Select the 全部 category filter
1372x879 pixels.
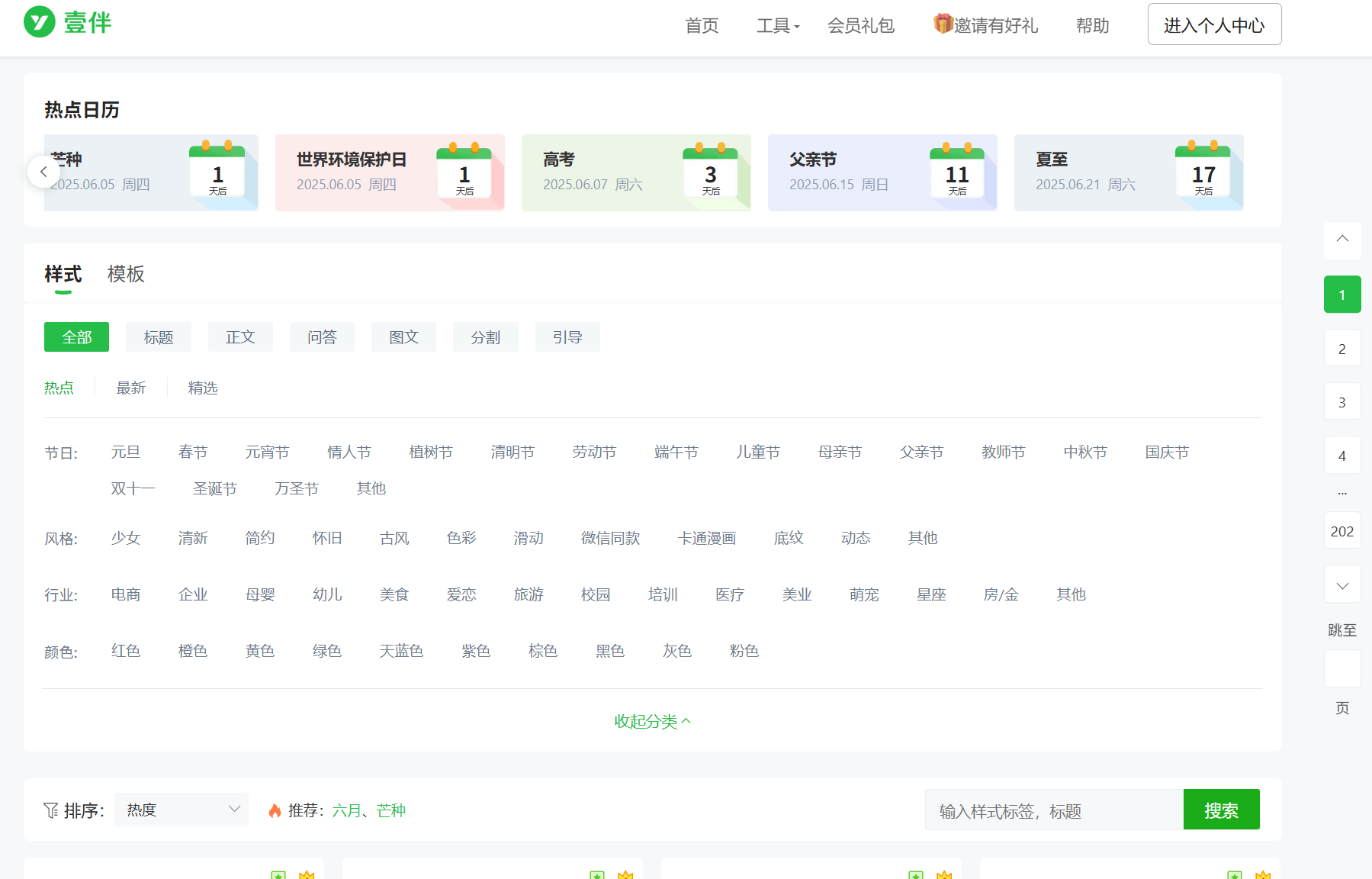coord(76,337)
